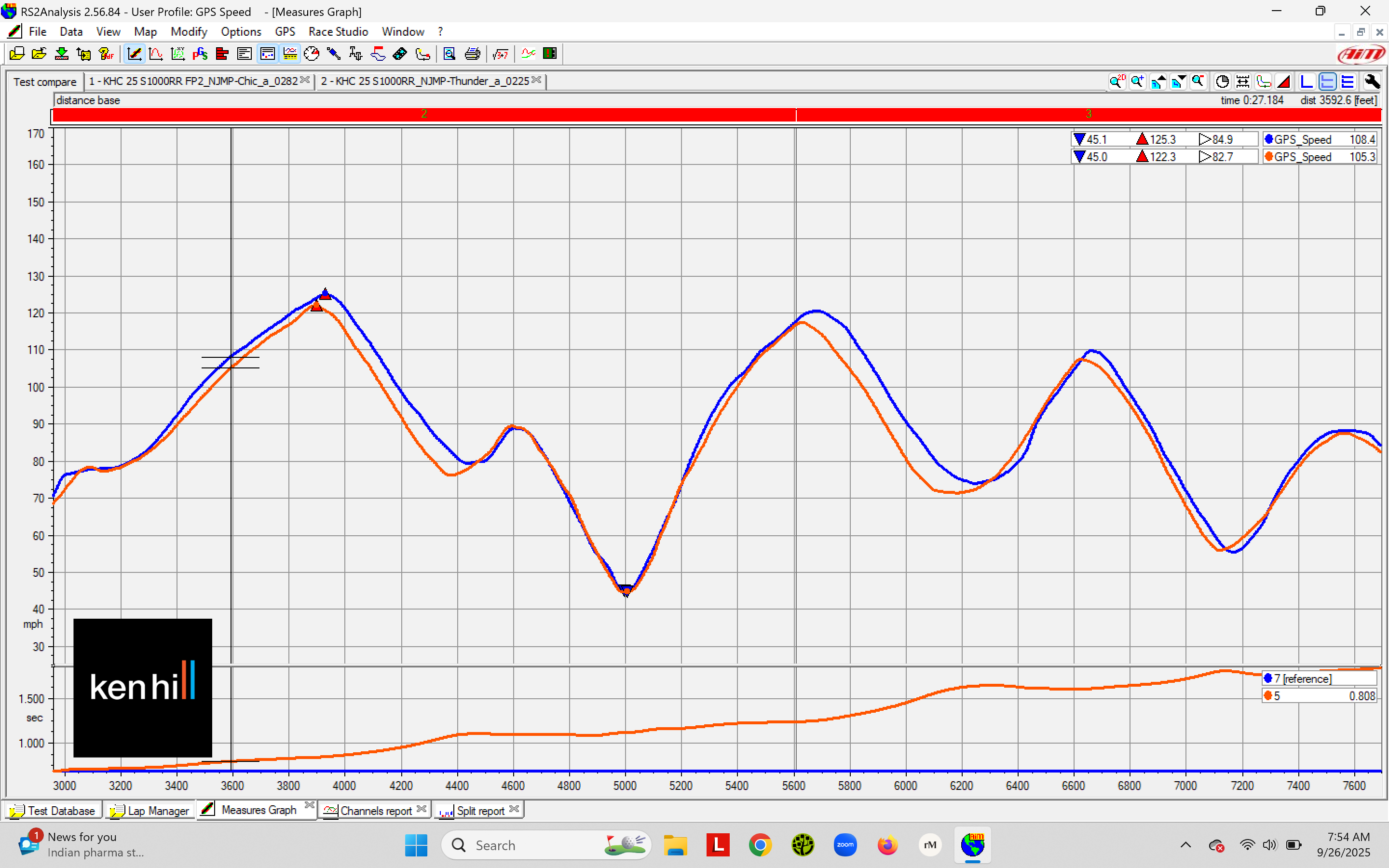Viewport: 1389px width, 868px height.
Task: Click the printer icon in toolbar
Action: [472, 54]
